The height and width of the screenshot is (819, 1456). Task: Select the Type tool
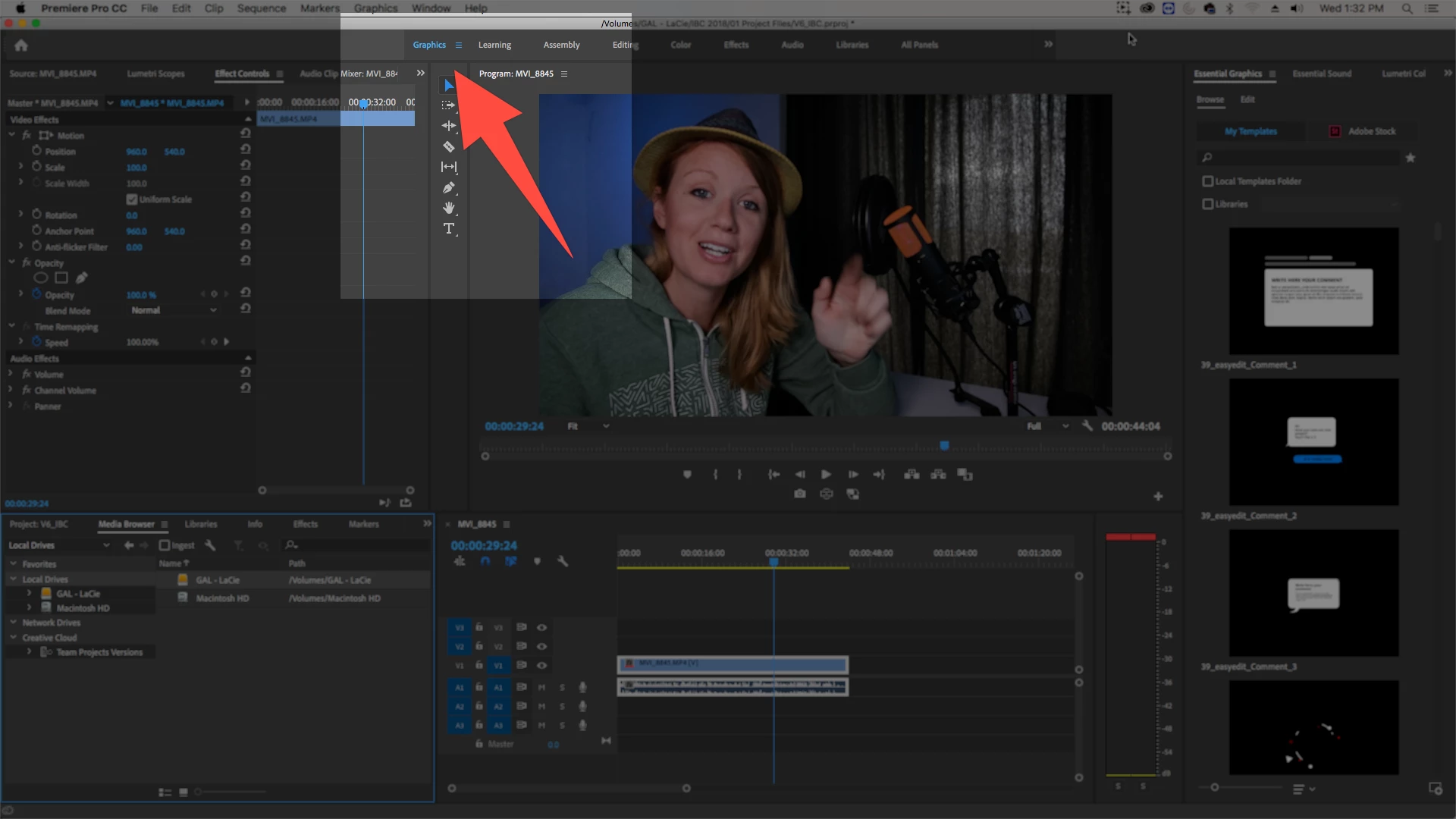(x=448, y=228)
